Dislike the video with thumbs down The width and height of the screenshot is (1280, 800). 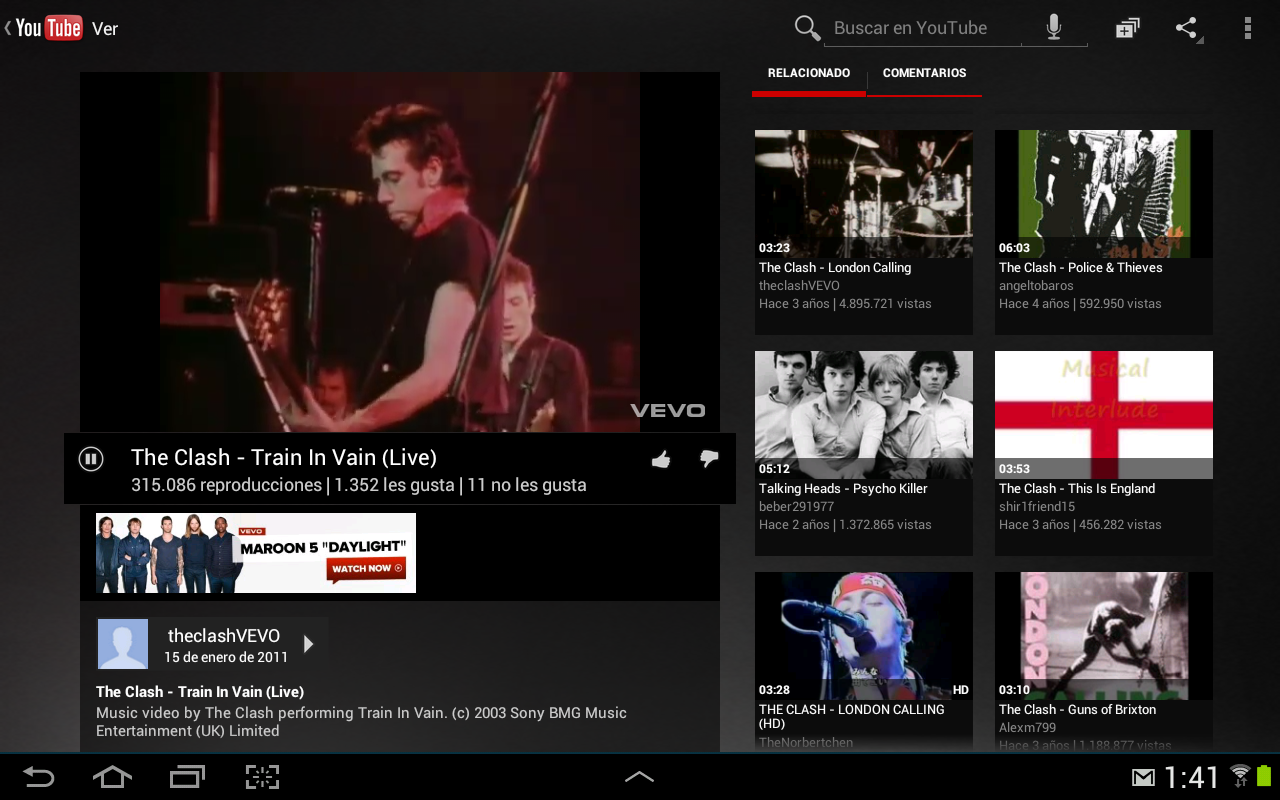tap(709, 459)
